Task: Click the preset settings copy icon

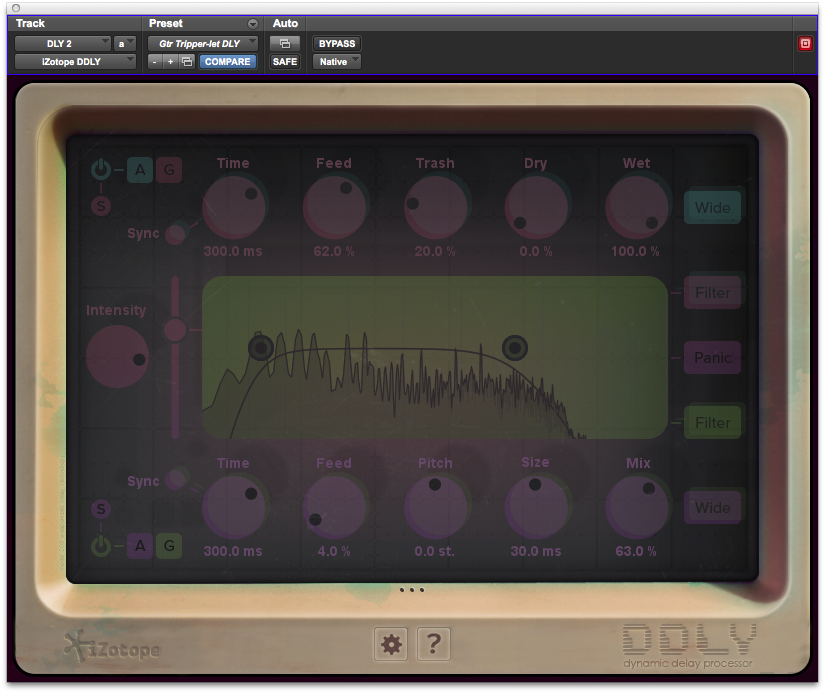Action: (x=187, y=62)
